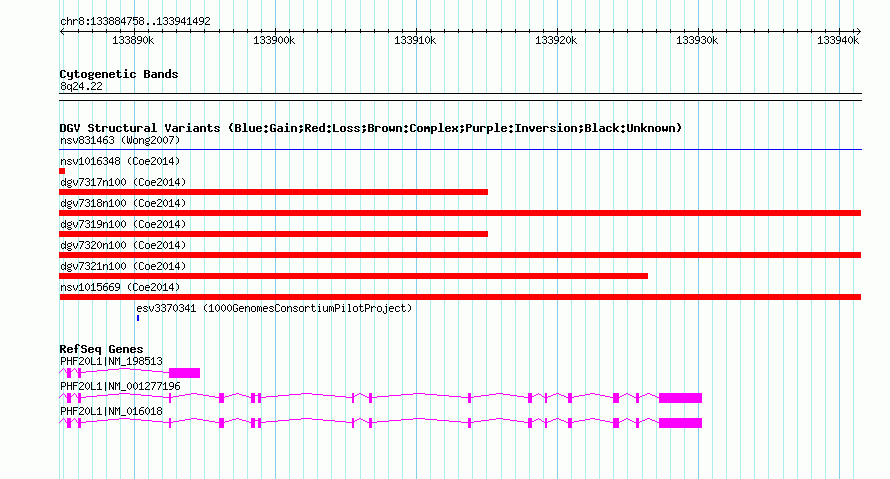Click the 133910k ruler tick label
Image resolution: width=890 pixels, height=479 pixels.
point(415,40)
